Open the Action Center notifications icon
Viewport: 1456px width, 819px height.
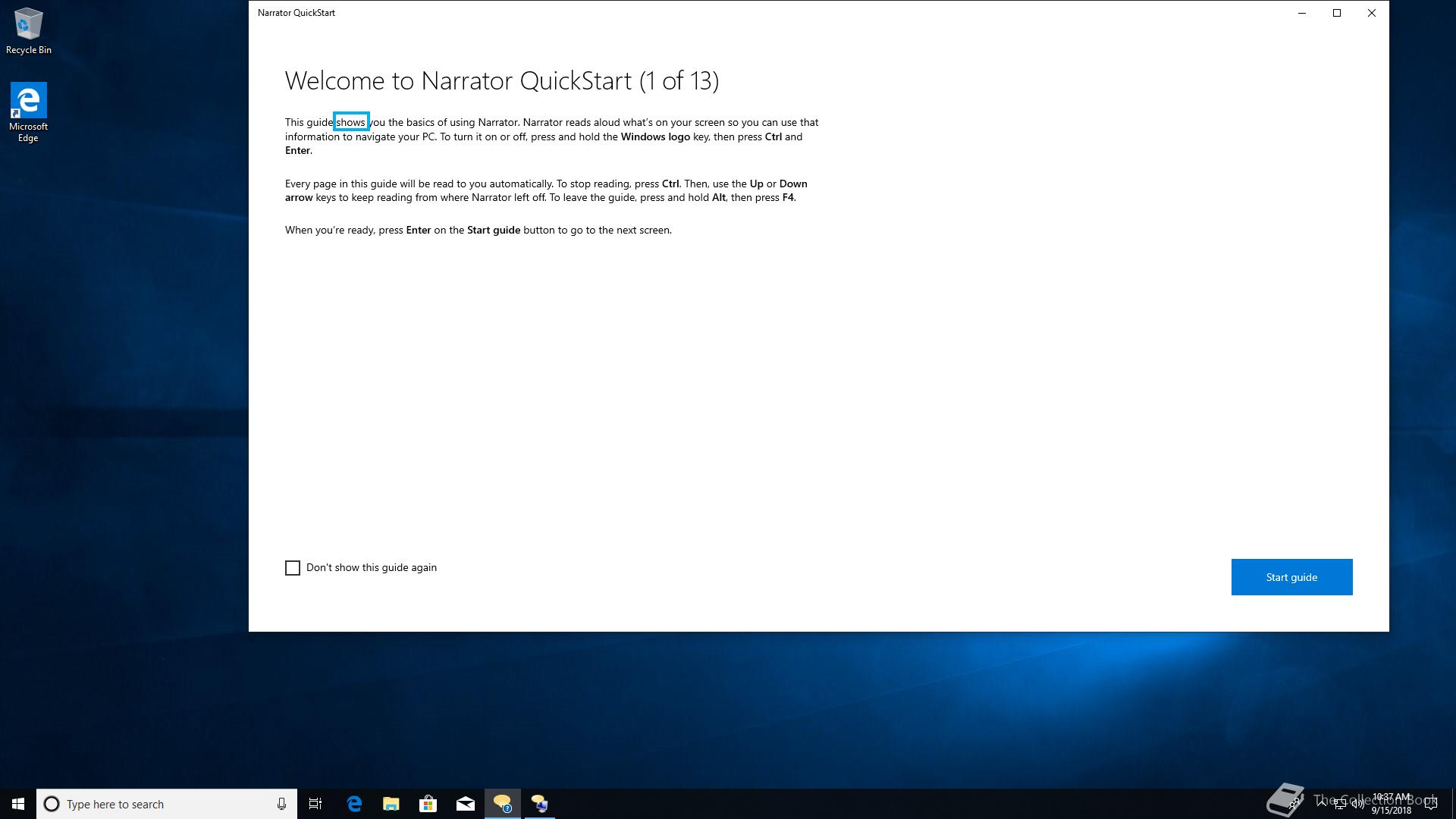click(x=1431, y=804)
